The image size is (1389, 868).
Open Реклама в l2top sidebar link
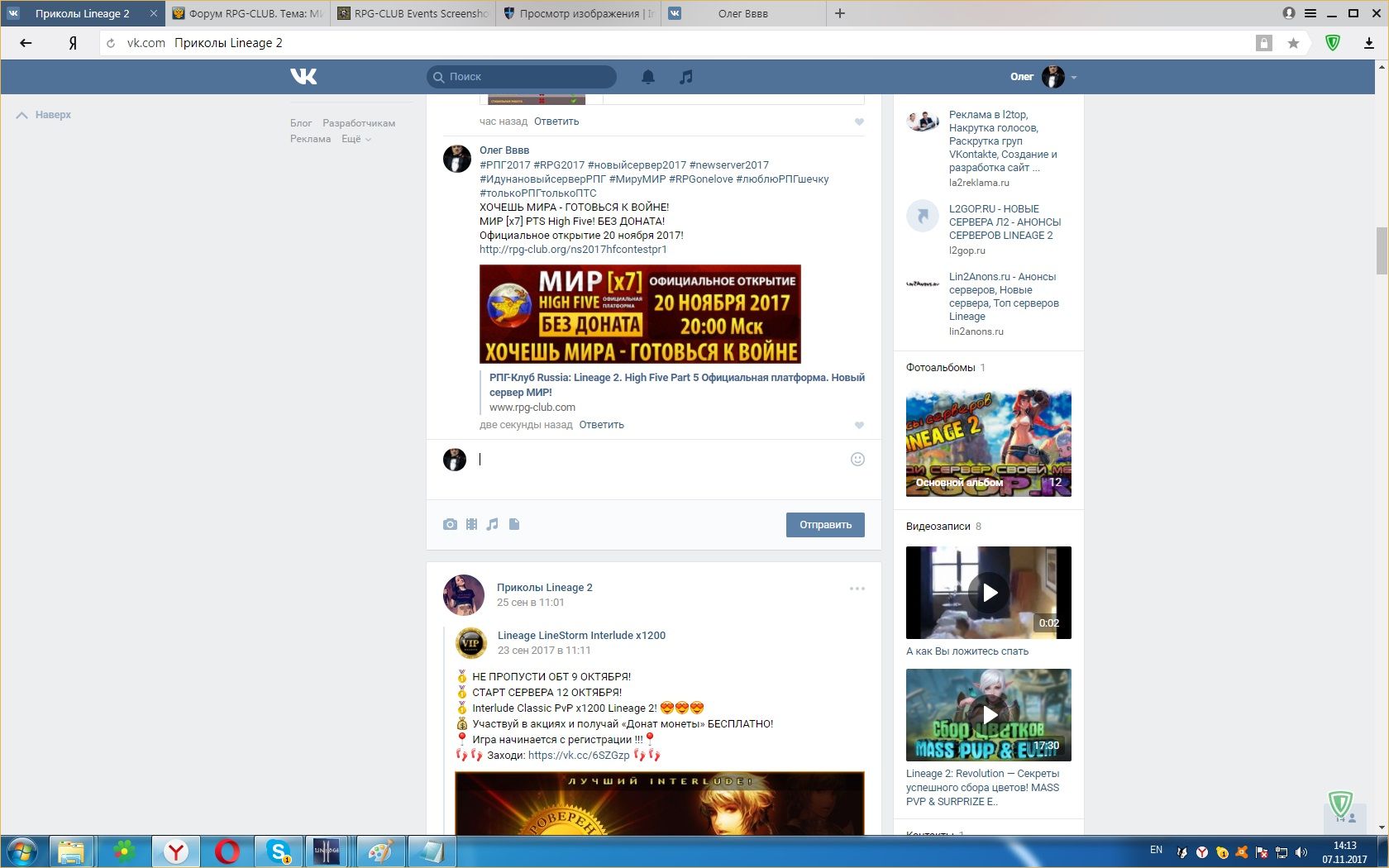click(x=1003, y=141)
